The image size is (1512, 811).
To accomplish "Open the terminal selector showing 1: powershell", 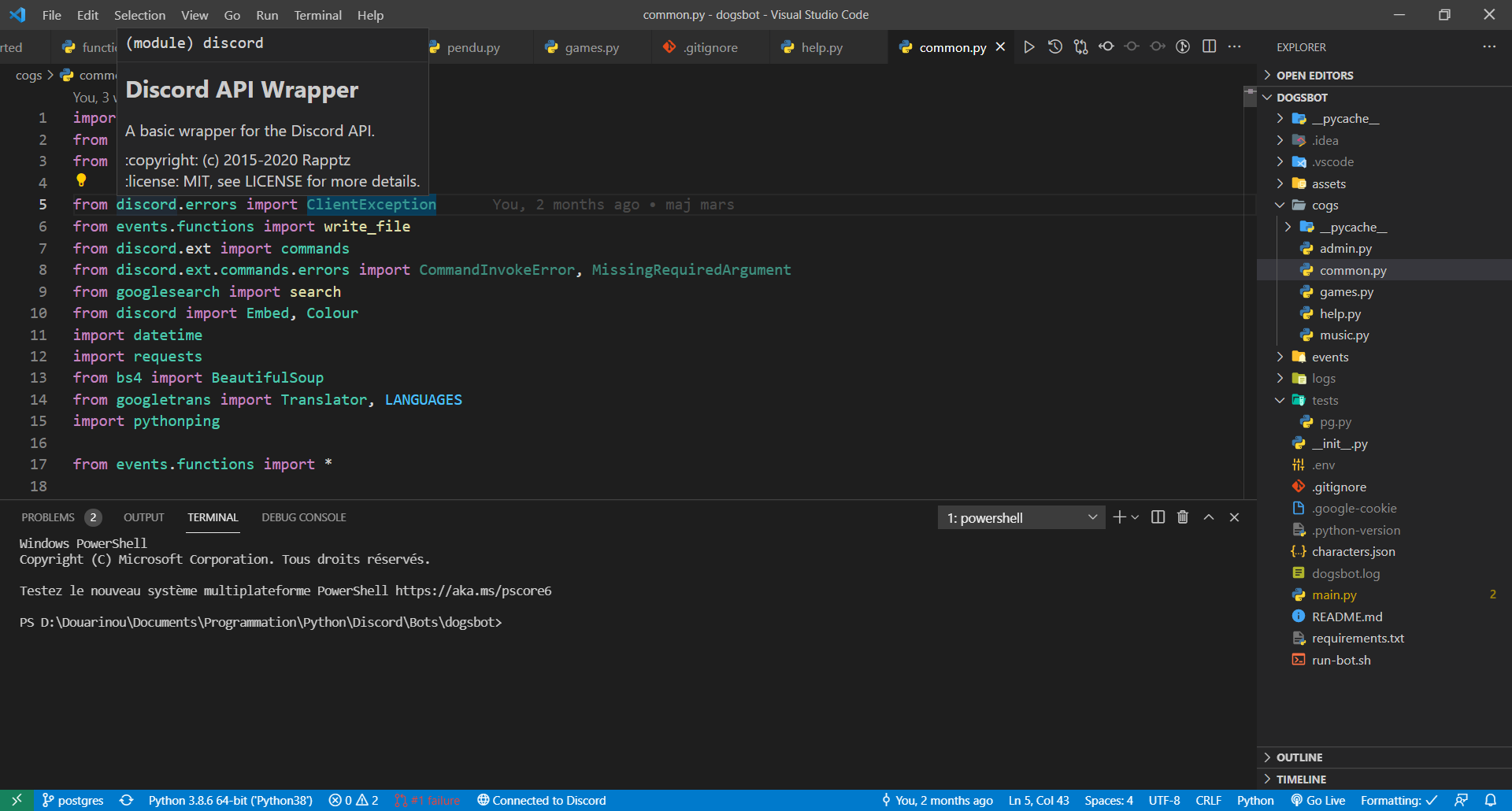I will click(1021, 517).
